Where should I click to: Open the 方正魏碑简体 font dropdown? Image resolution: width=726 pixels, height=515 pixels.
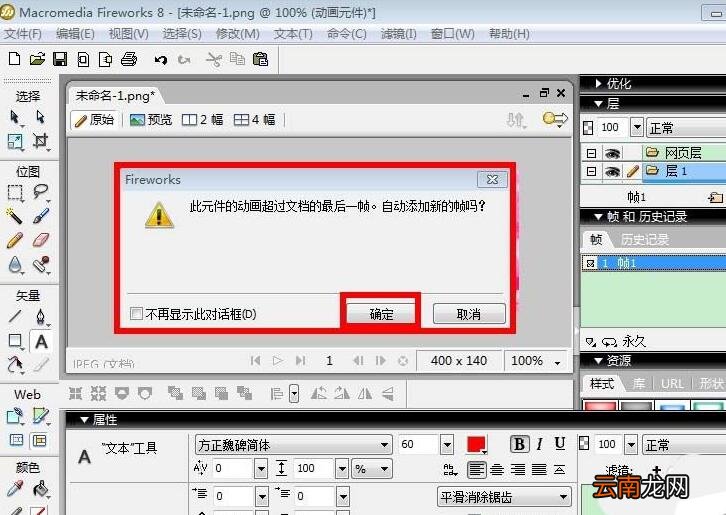point(384,445)
